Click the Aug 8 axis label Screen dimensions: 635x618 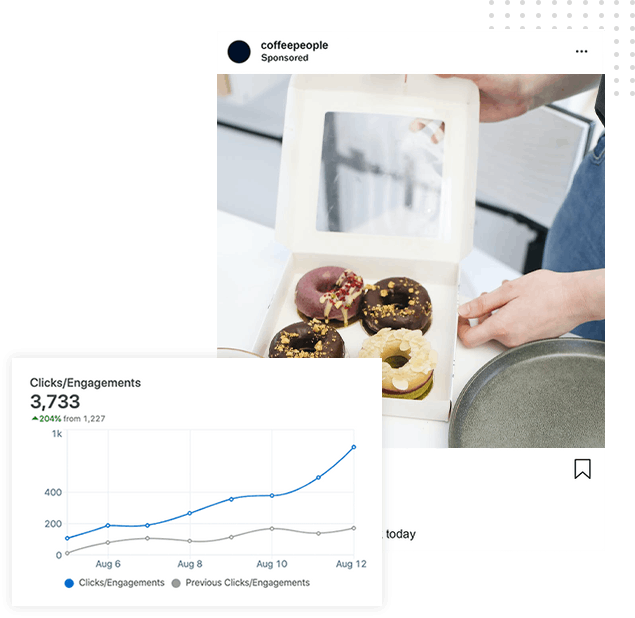(190, 564)
